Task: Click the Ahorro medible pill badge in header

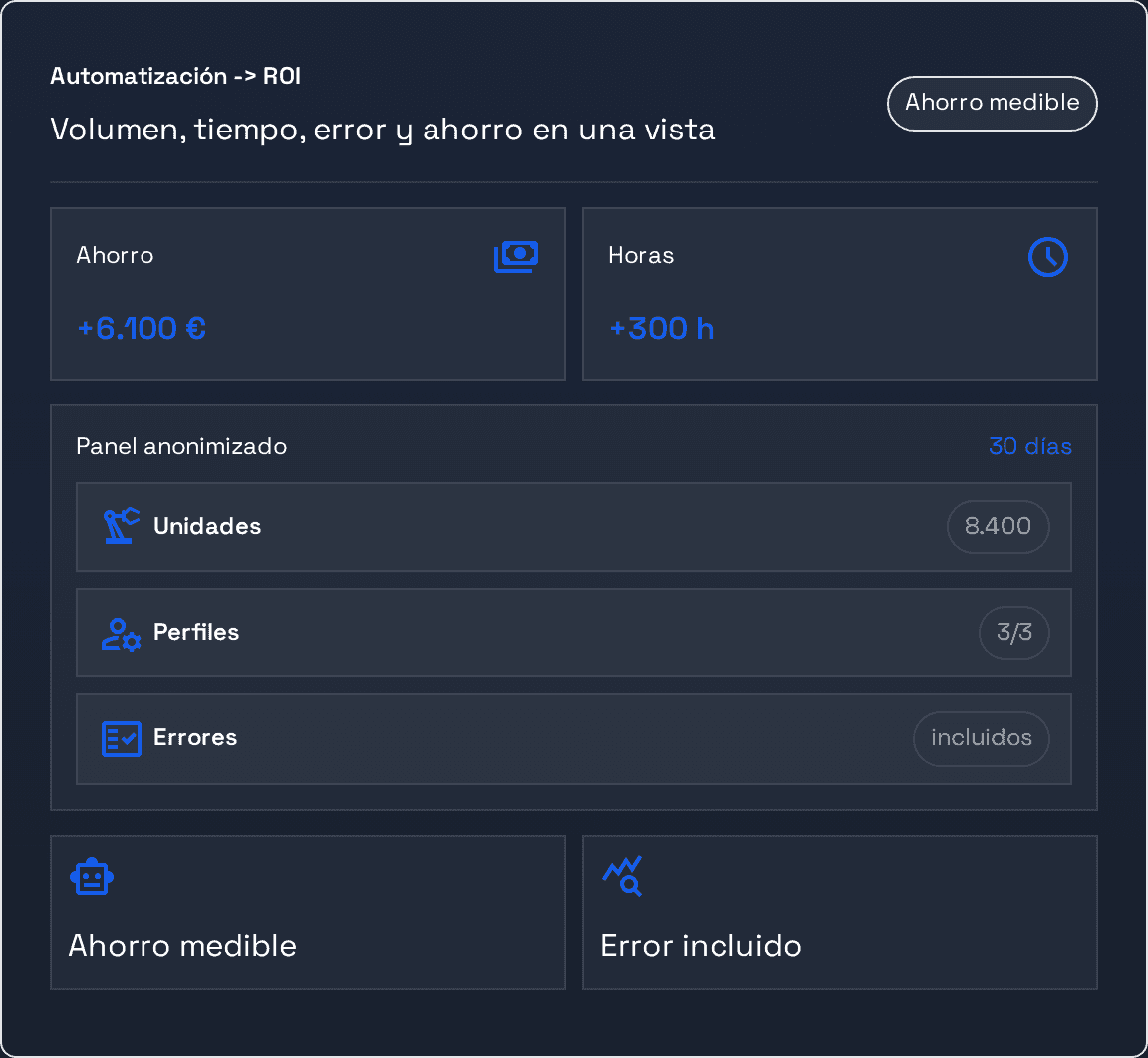Action: (x=993, y=104)
